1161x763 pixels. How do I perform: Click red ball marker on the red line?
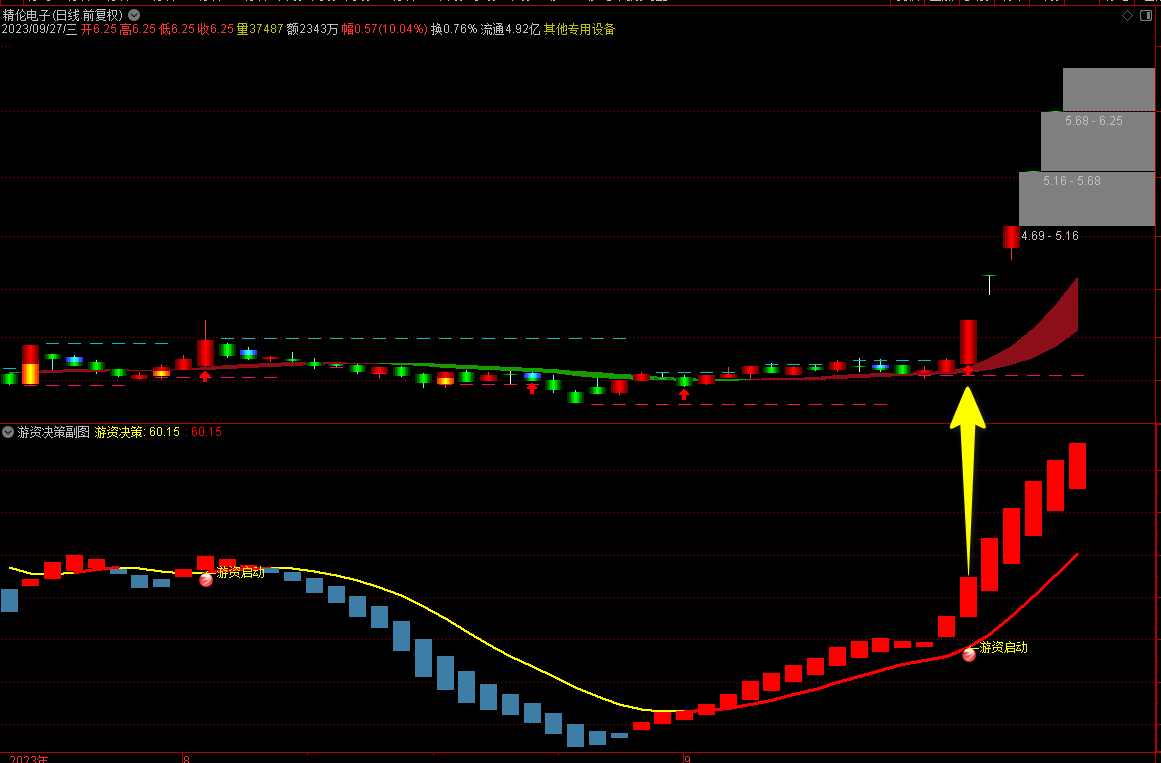coord(968,655)
